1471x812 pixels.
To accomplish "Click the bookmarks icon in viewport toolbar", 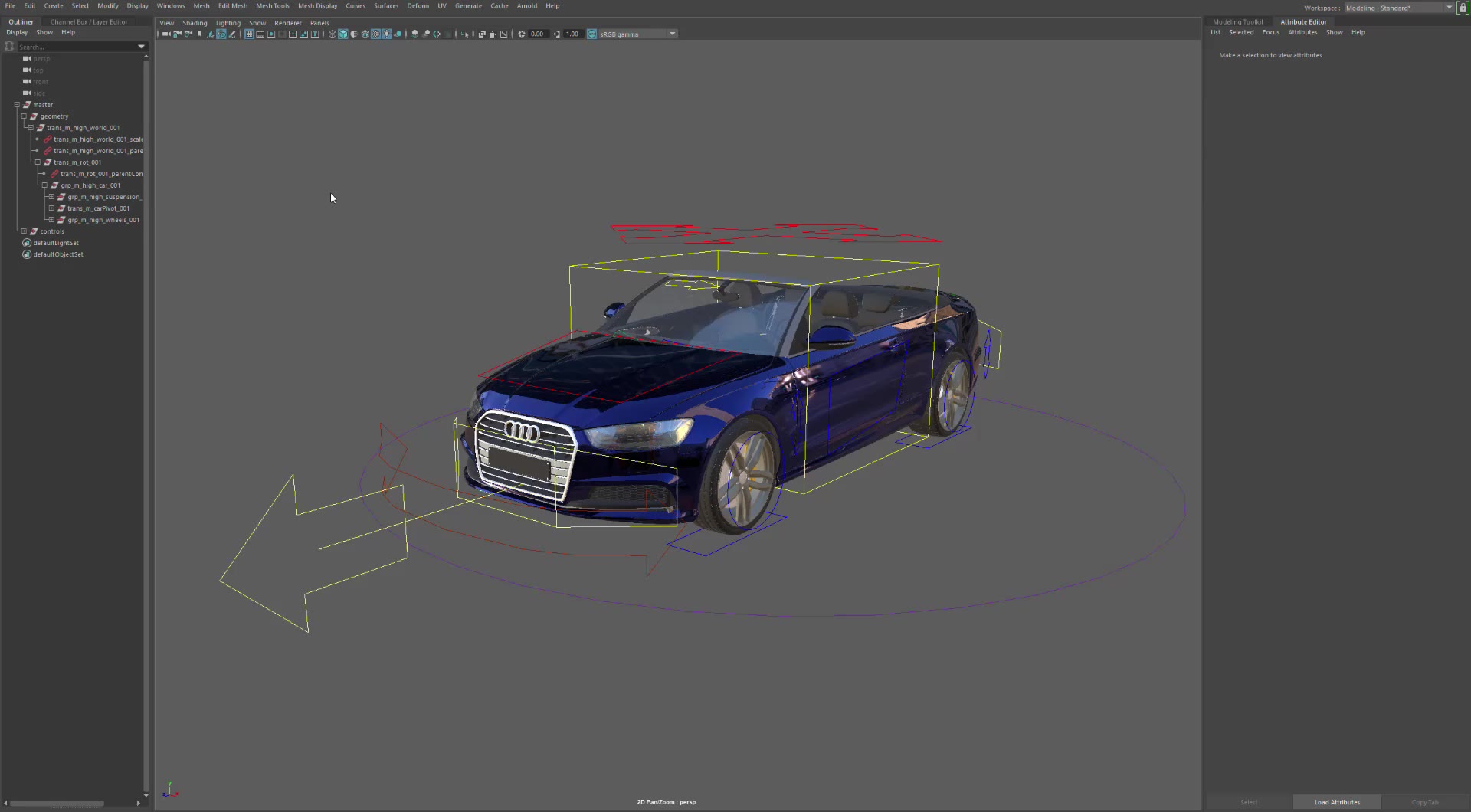I will [x=199, y=34].
